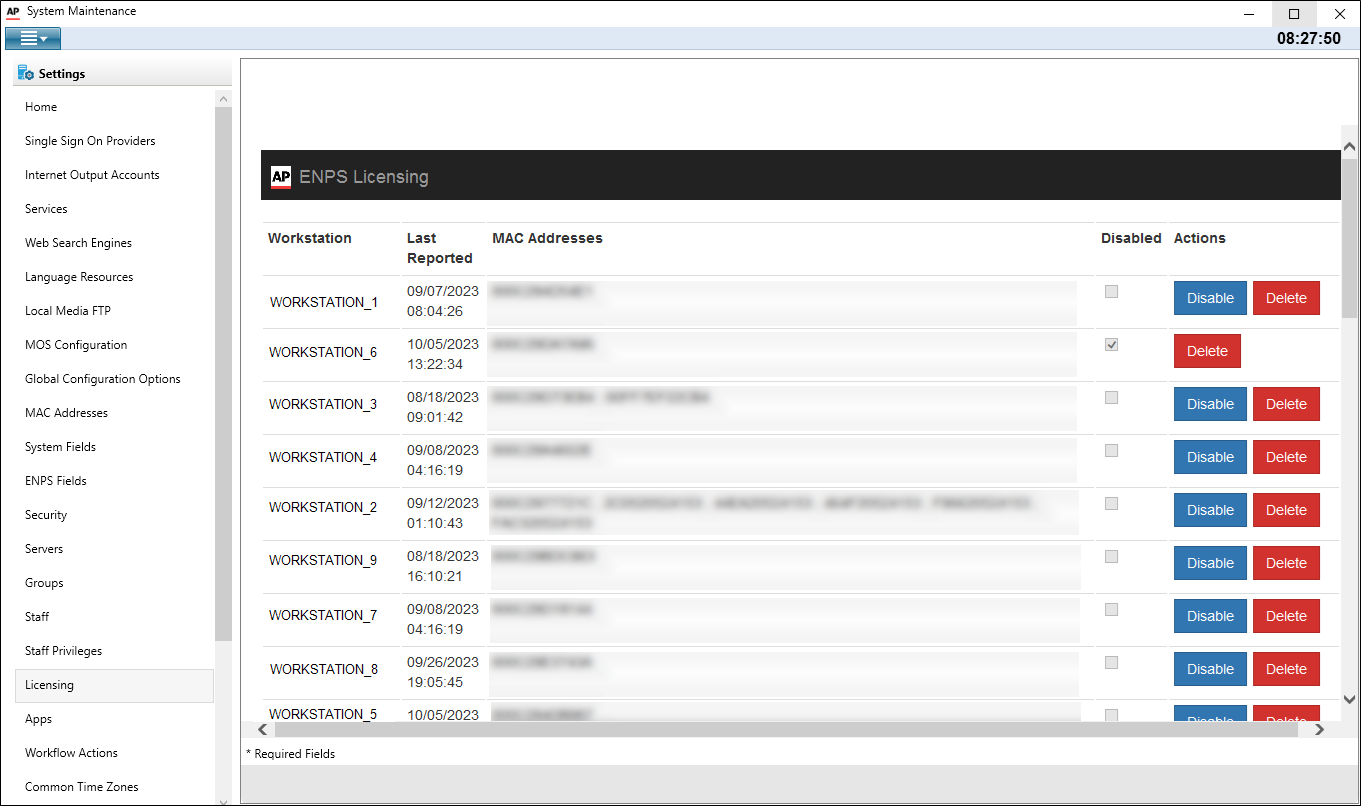The height and width of the screenshot is (806, 1361).
Task: Uncheck Disabled box for WORKSTATION_6
Action: pos(1111,345)
